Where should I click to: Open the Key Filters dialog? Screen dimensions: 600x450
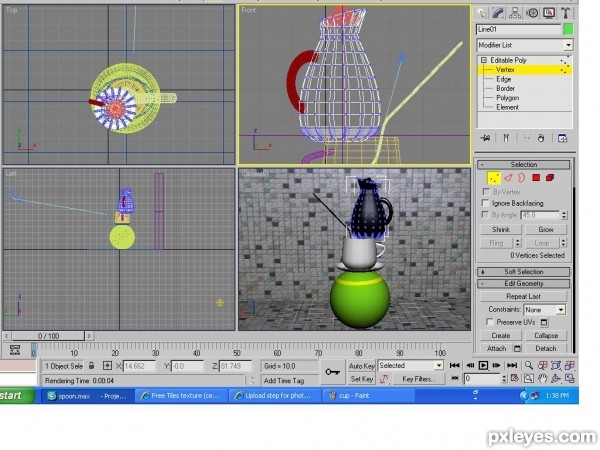(419, 379)
